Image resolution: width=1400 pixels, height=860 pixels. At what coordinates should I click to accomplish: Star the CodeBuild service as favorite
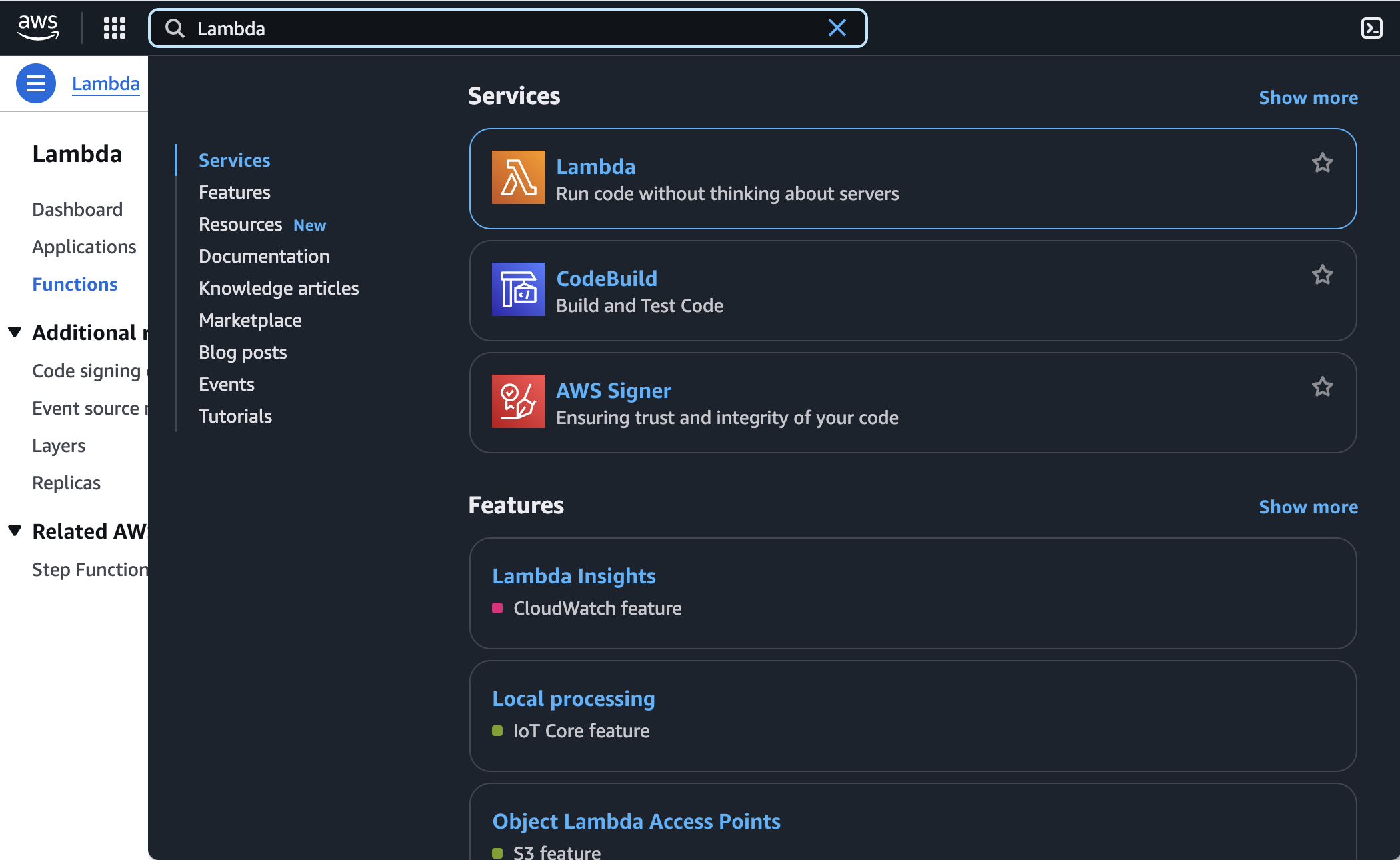1322,275
